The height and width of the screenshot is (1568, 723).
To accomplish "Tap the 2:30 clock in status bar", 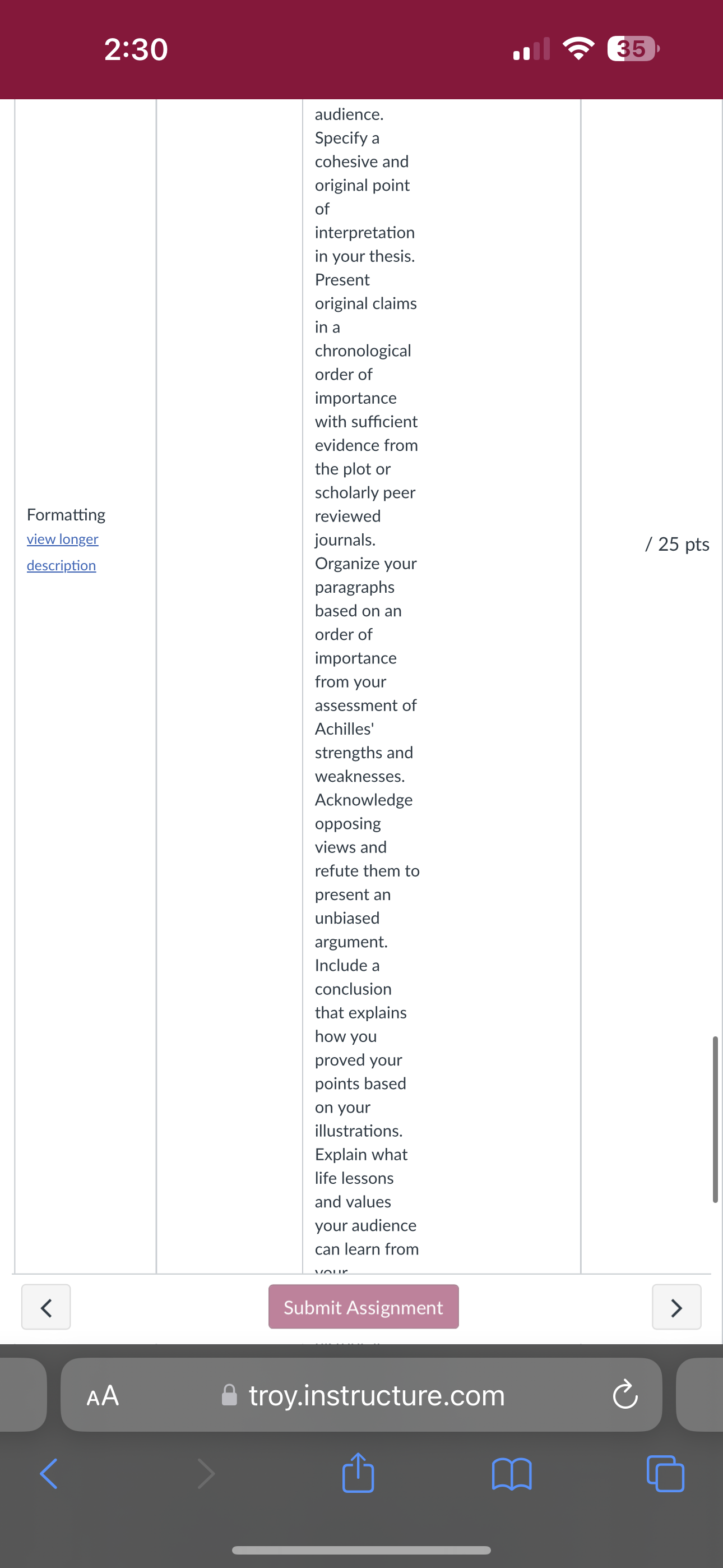I will [136, 49].
